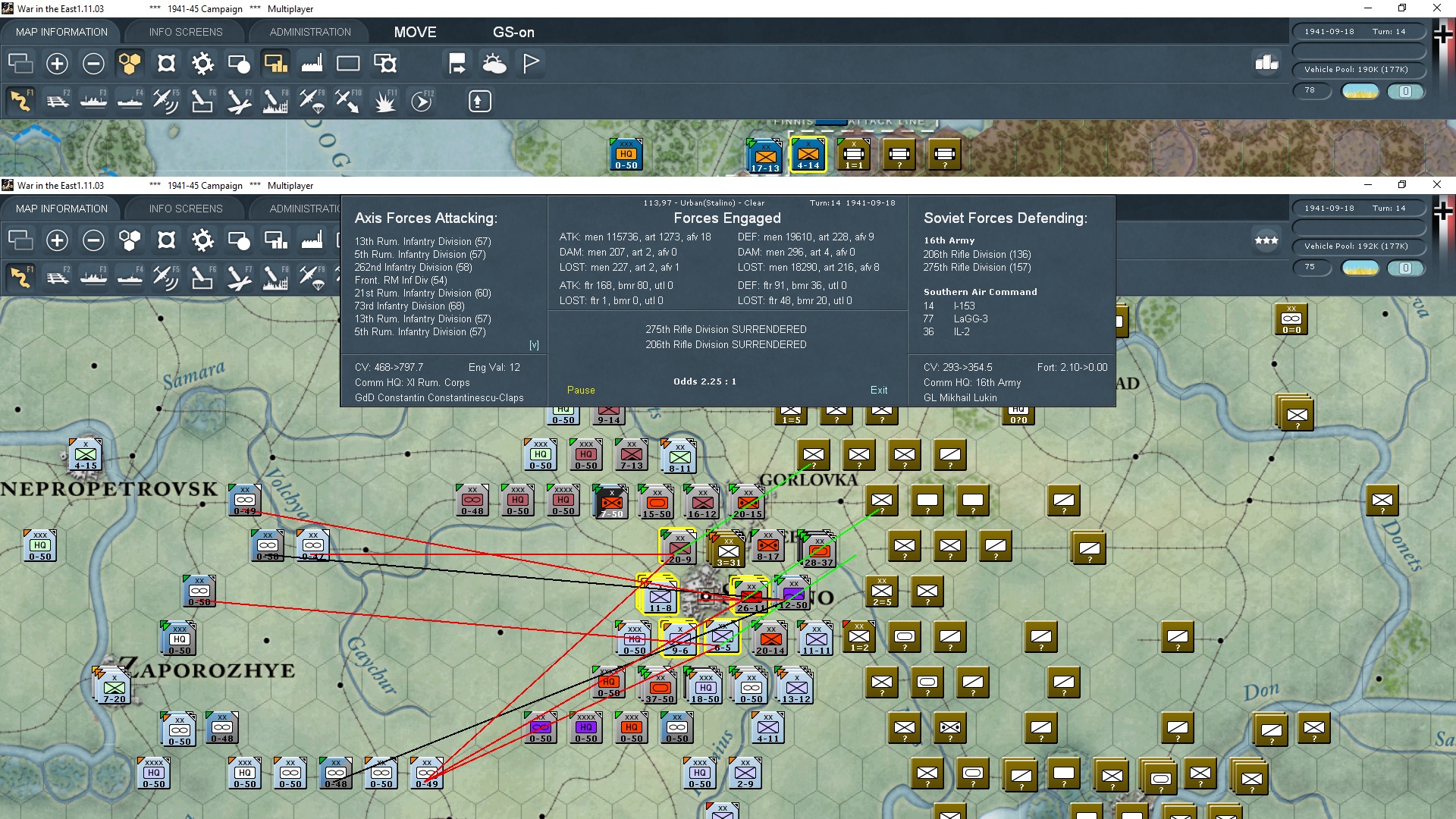Select the F9 air transport mode icon
Viewport: 1456px width, 819px height.
[x=312, y=101]
